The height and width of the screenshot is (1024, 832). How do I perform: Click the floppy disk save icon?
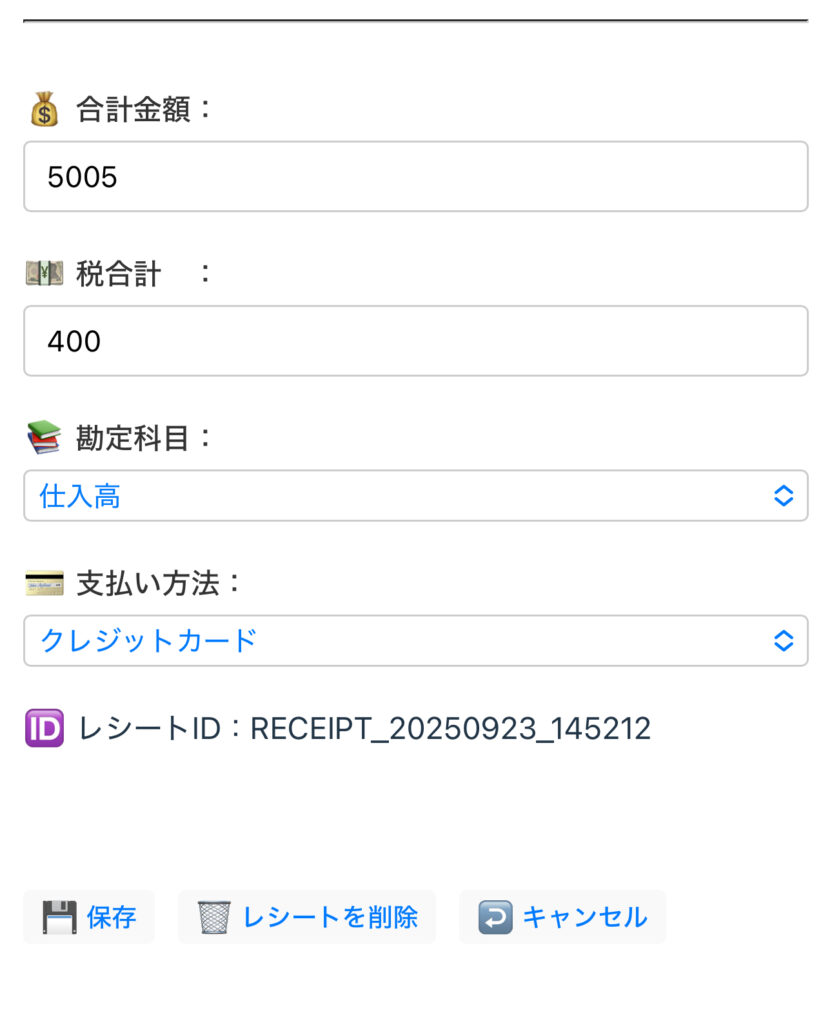tap(60, 917)
